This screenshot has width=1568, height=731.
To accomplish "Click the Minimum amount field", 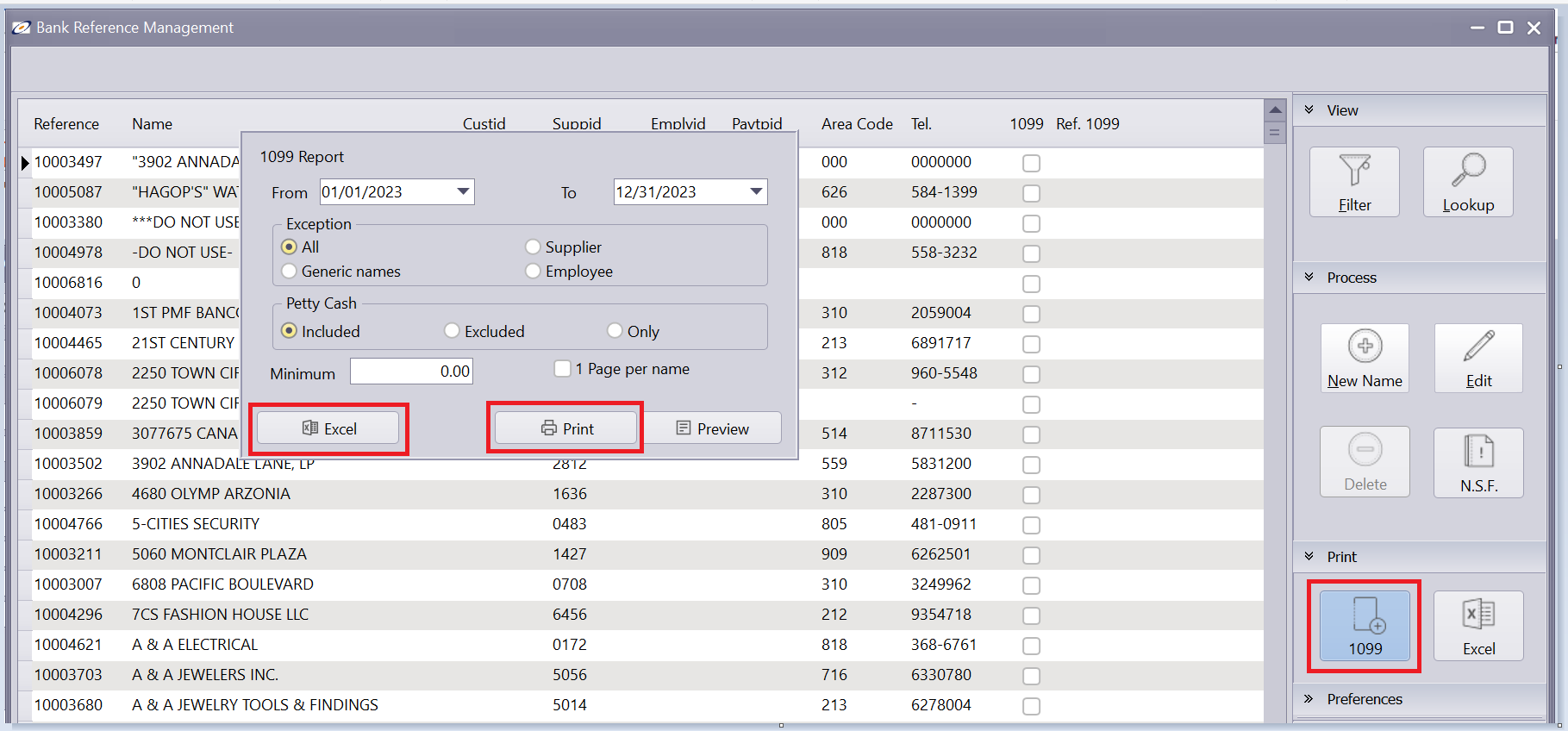I will (411, 372).
